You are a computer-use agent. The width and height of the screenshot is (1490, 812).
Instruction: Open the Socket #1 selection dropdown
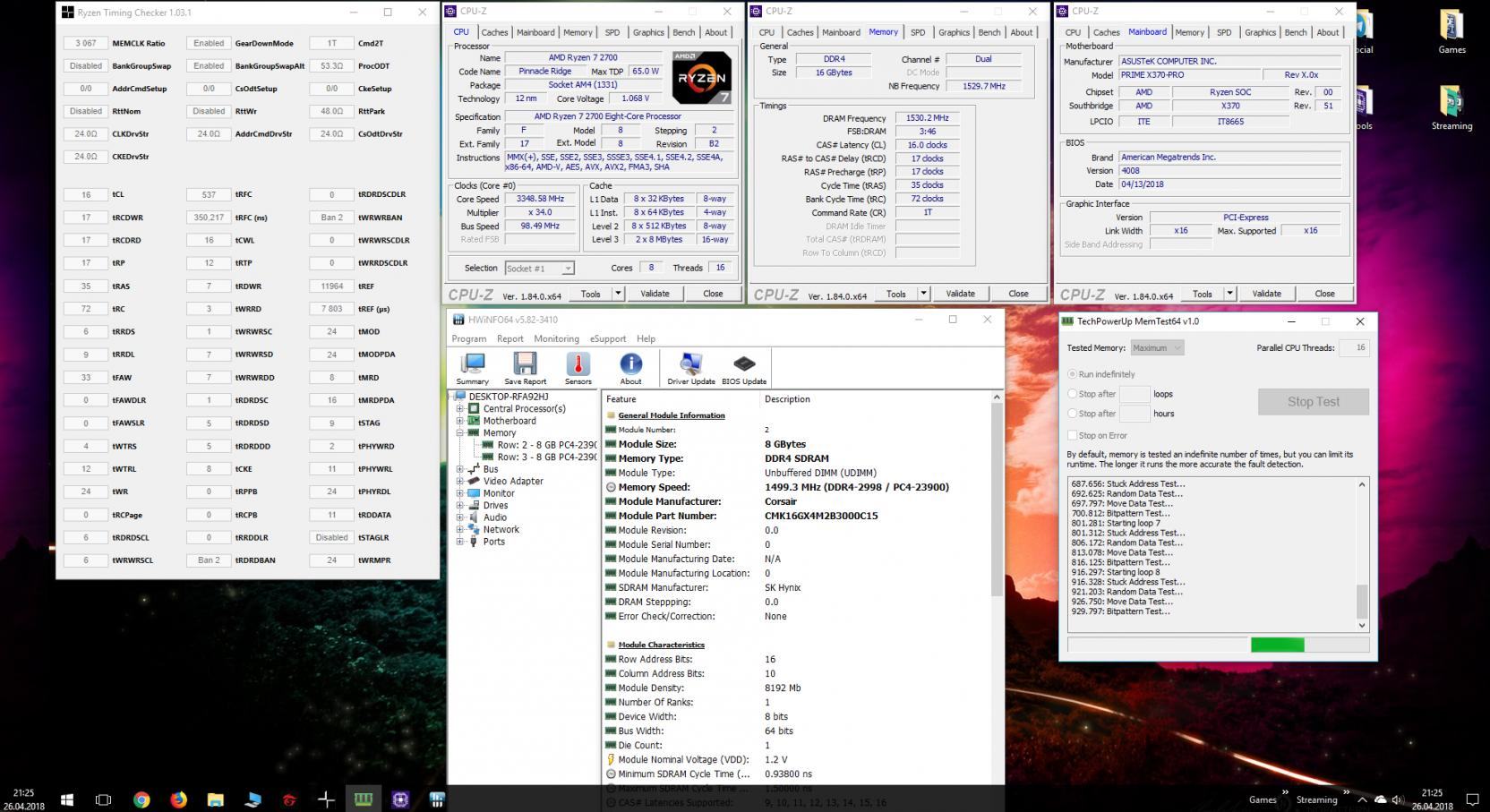point(539,268)
